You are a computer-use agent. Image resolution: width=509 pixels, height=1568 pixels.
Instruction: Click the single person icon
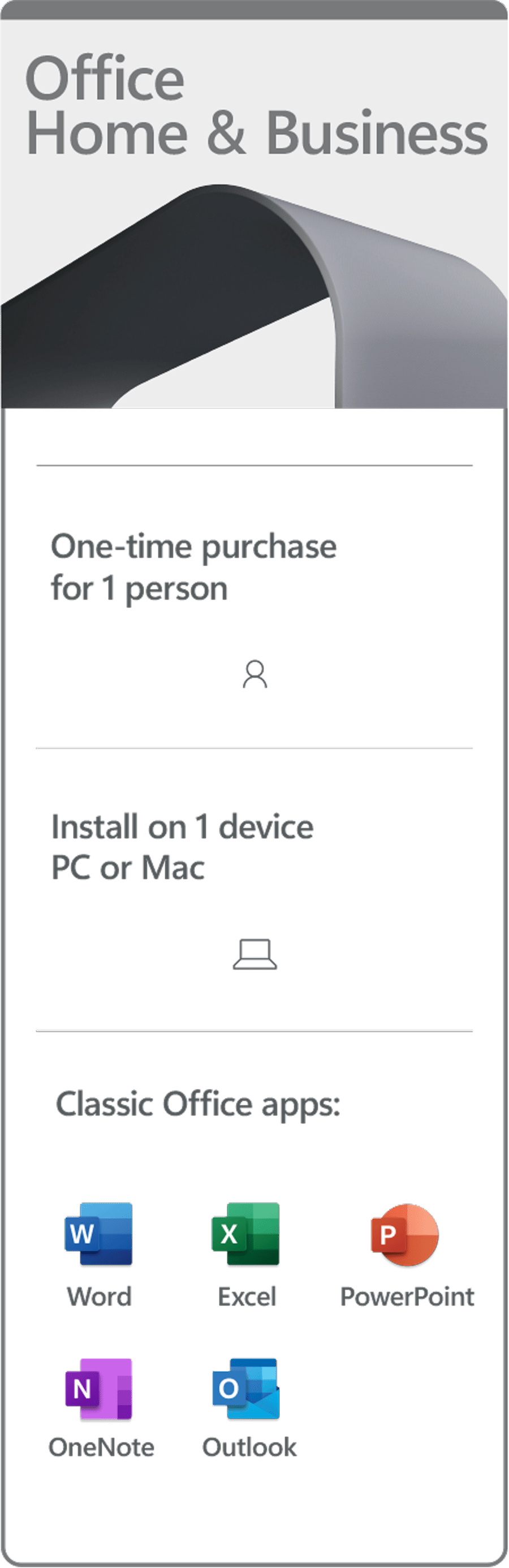255,674
